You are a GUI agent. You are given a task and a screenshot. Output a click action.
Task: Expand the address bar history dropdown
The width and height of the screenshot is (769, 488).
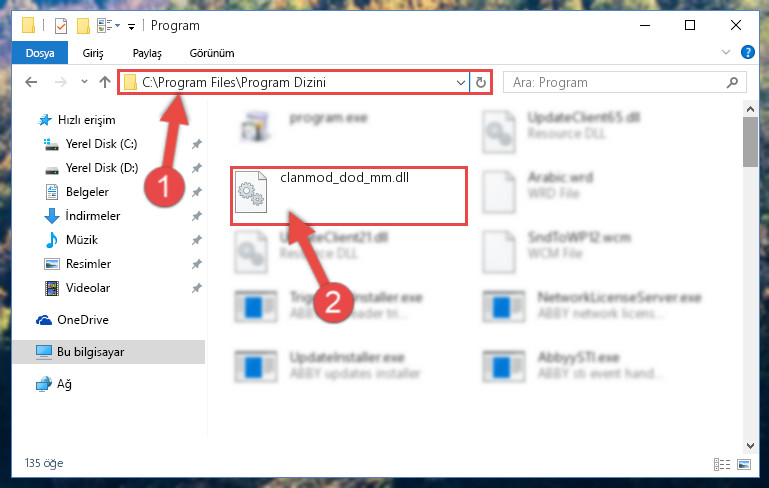pyautogui.click(x=461, y=82)
